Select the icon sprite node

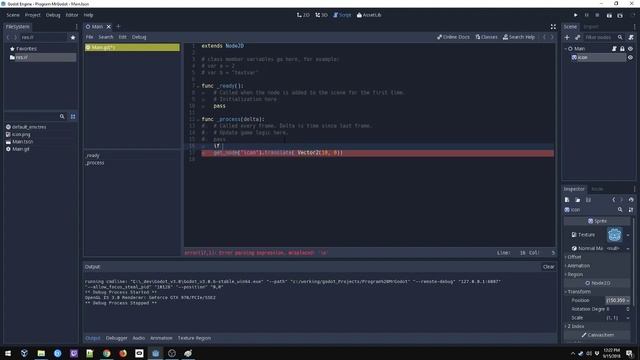coord(582,58)
